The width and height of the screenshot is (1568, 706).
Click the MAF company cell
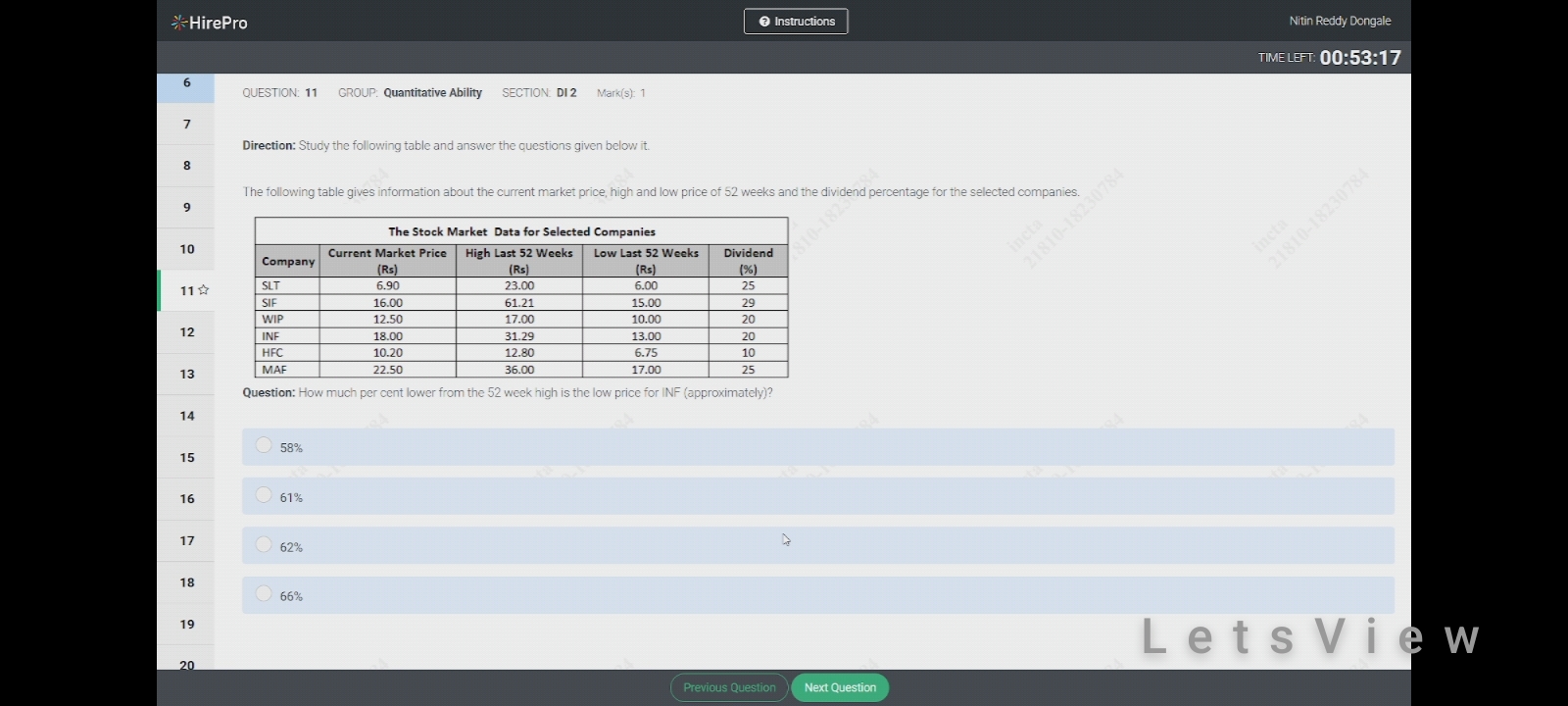point(287,370)
